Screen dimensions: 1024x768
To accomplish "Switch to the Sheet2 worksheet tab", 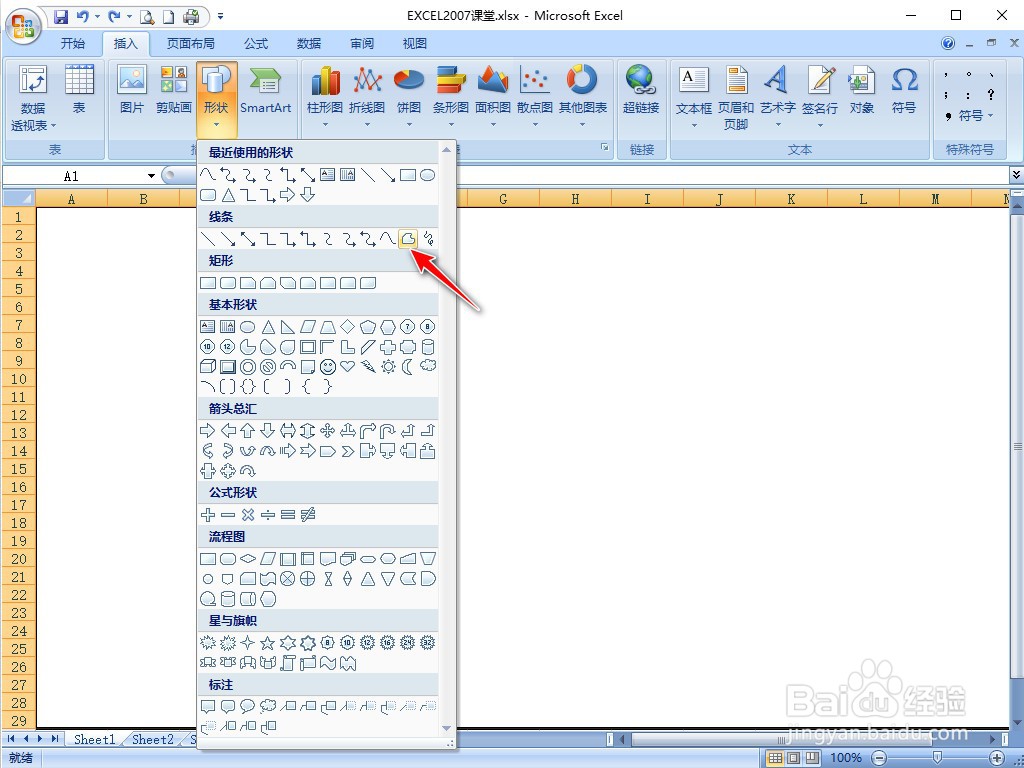I will coord(153,739).
